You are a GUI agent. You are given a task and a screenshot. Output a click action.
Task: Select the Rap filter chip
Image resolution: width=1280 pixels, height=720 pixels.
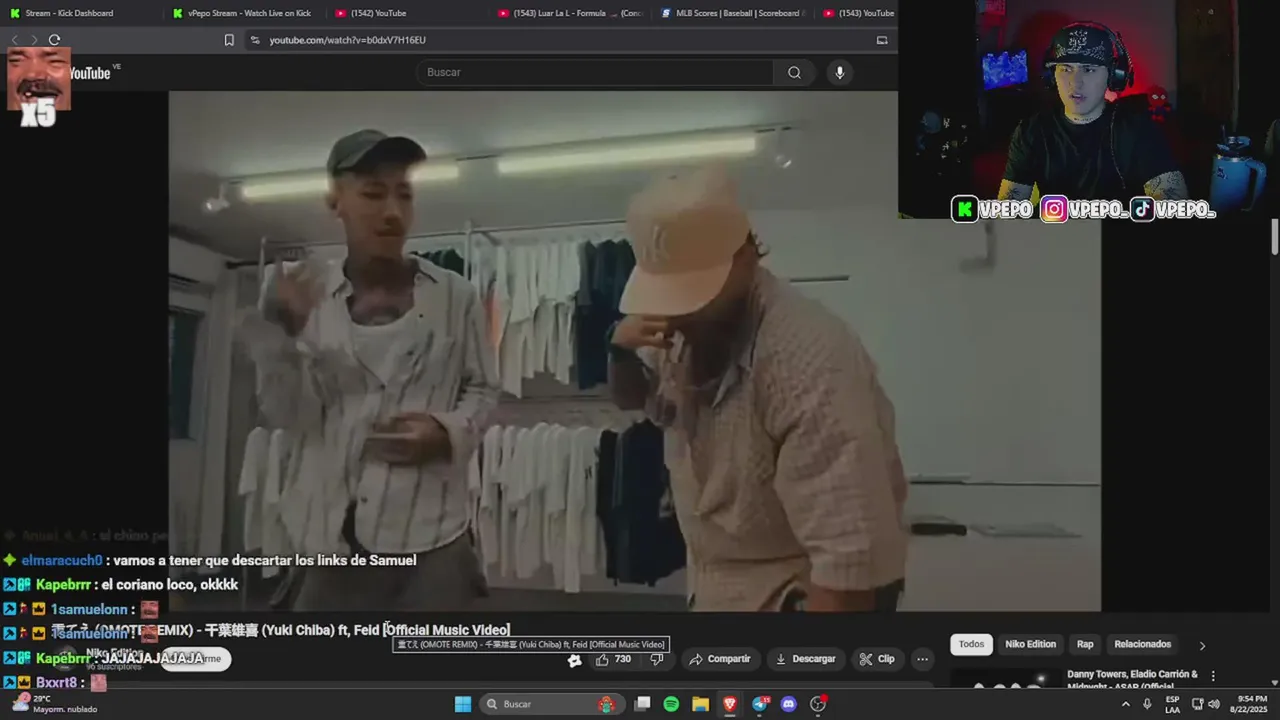tap(1085, 644)
